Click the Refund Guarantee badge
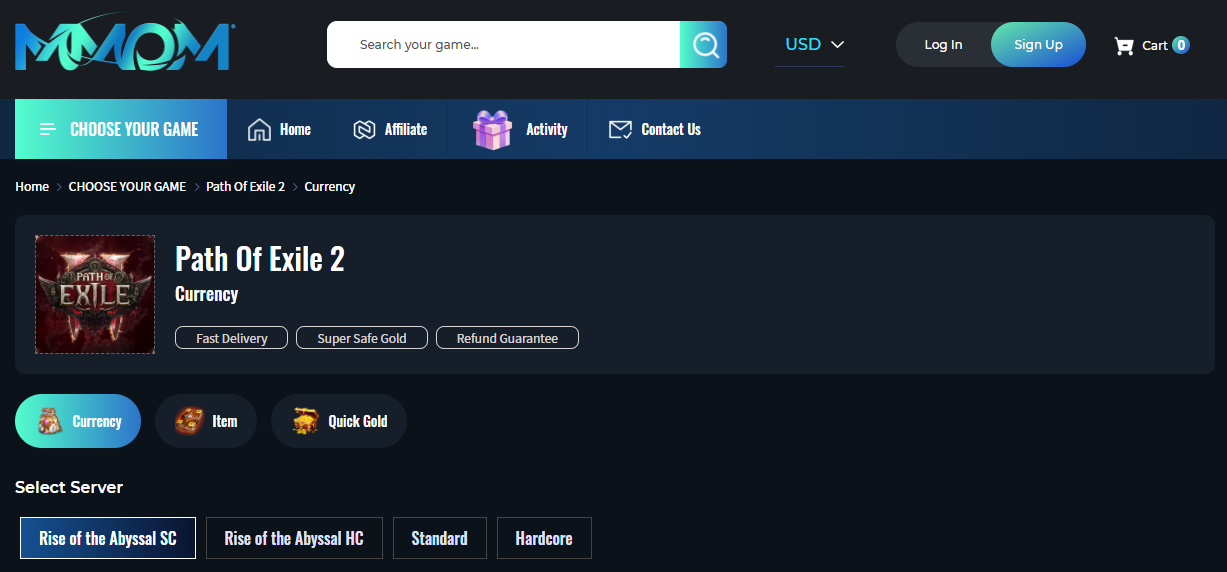Screen dimensions: 1227x572 coord(507,338)
